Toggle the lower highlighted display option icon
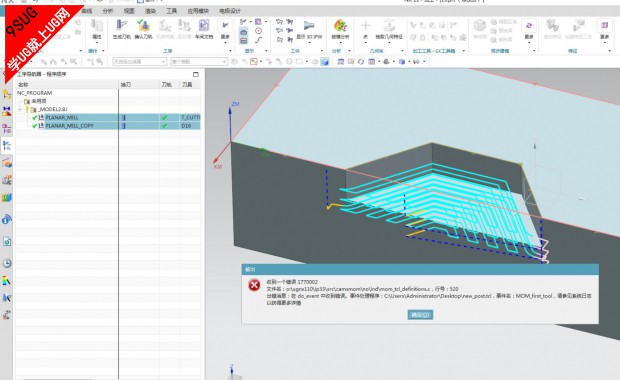 click(x=244, y=40)
